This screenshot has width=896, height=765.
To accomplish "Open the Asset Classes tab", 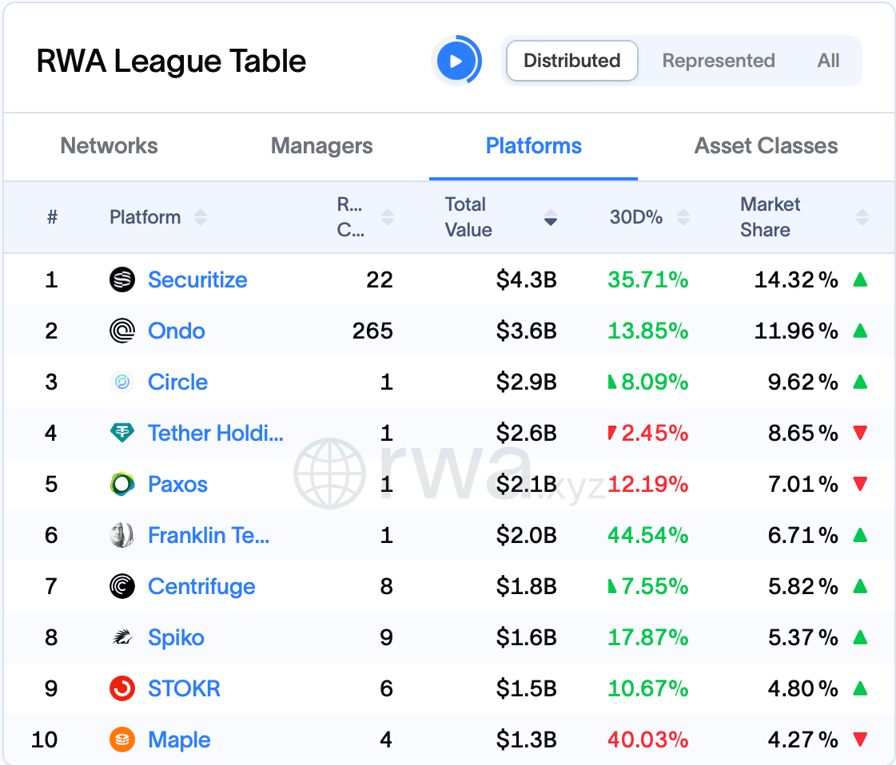I will (765, 146).
